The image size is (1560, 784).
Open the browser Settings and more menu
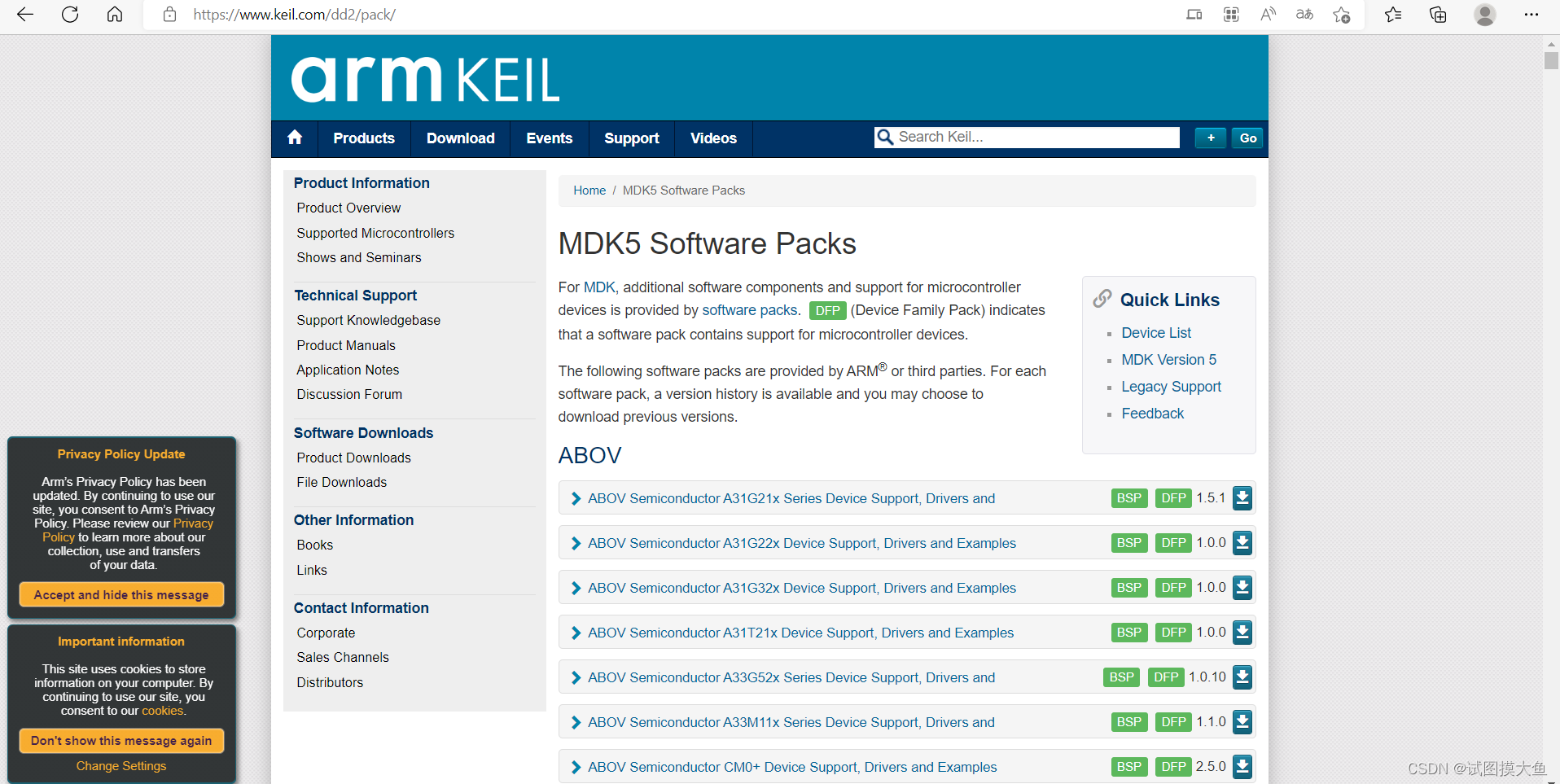tap(1531, 15)
